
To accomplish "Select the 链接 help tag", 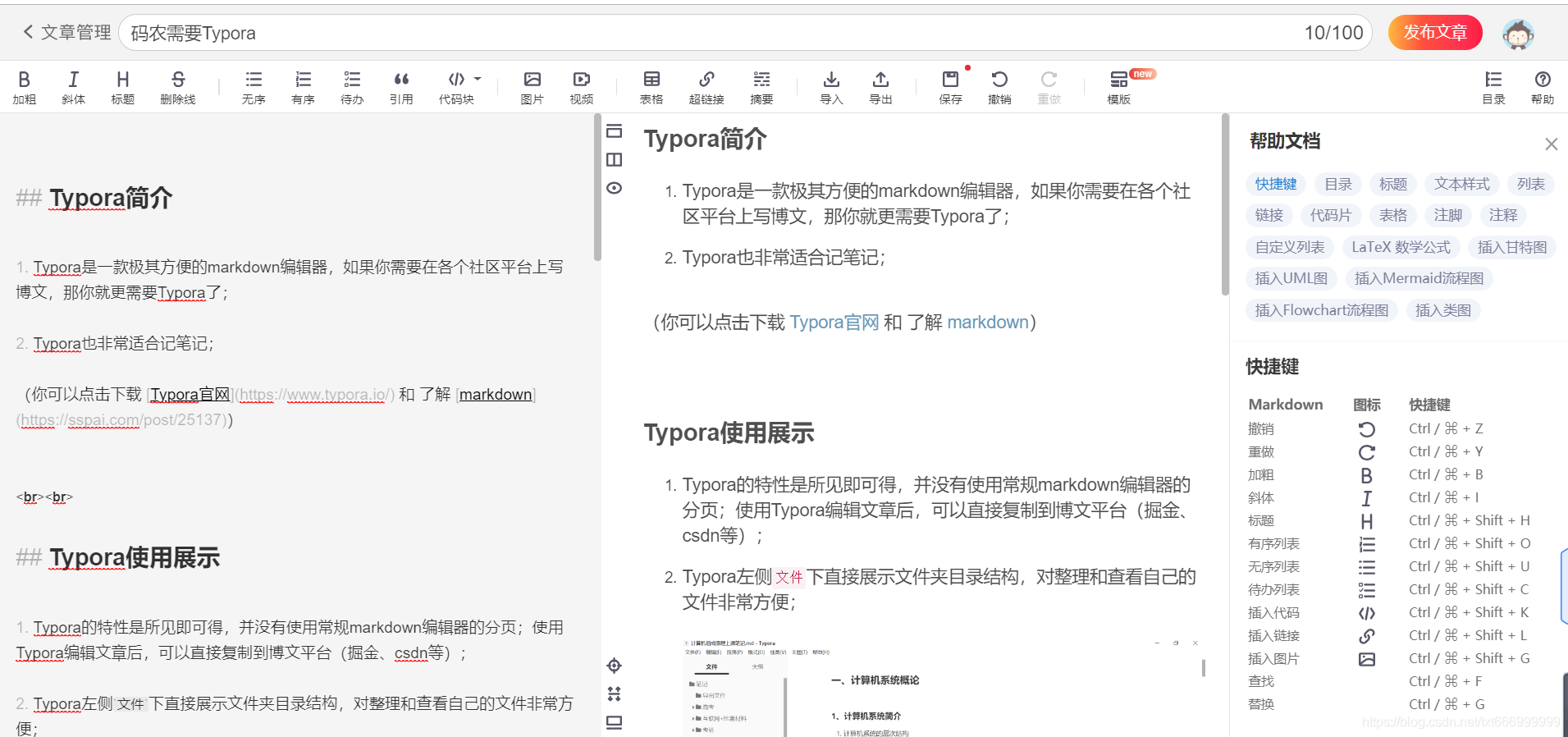I will pyautogui.click(x=1269, y=215).
